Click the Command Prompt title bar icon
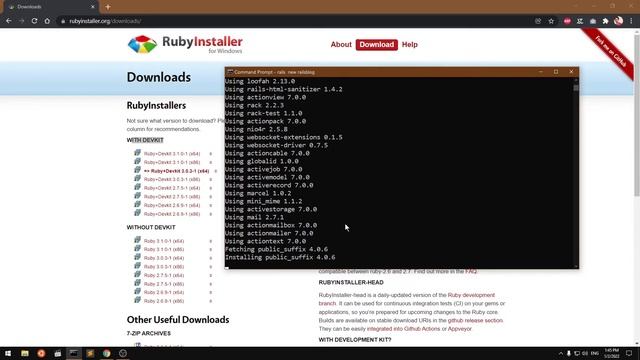 click(230, 72)
